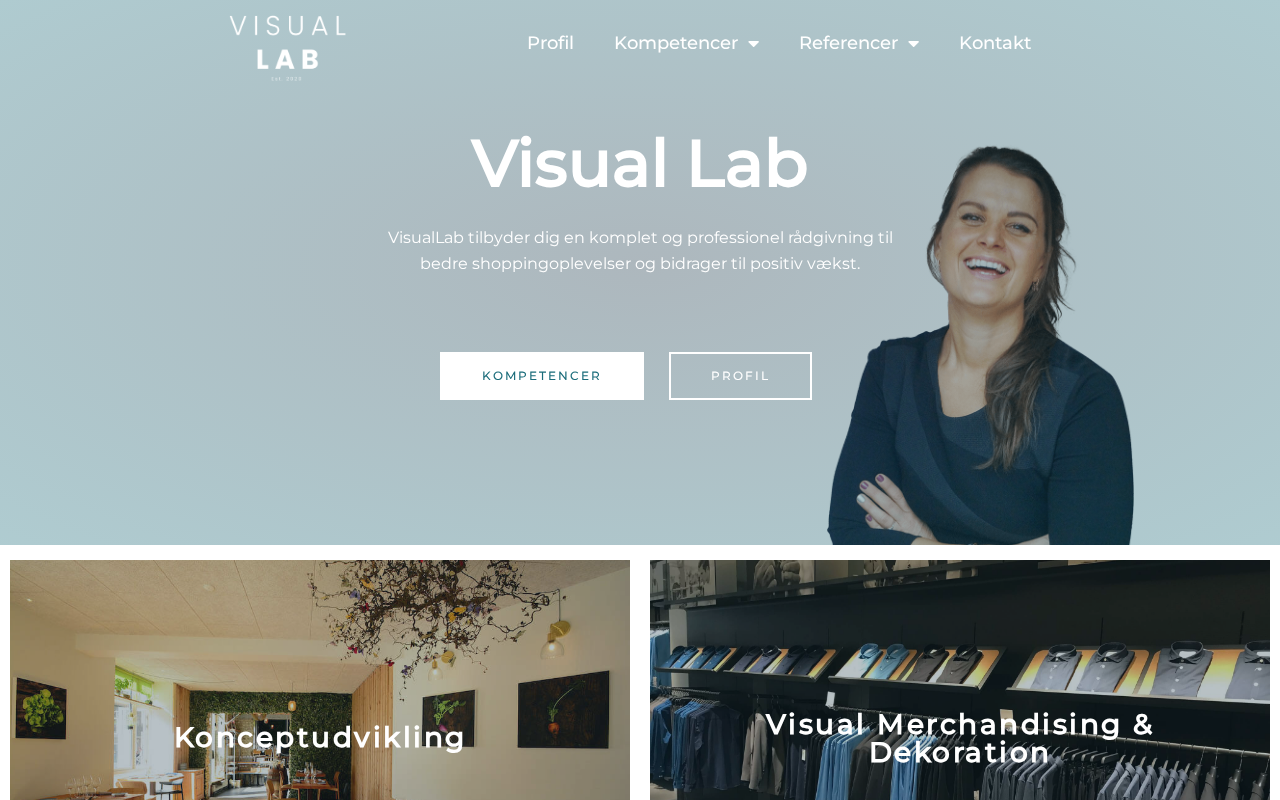Open the Kompetencer navigation link

click(x=676, y=43)
